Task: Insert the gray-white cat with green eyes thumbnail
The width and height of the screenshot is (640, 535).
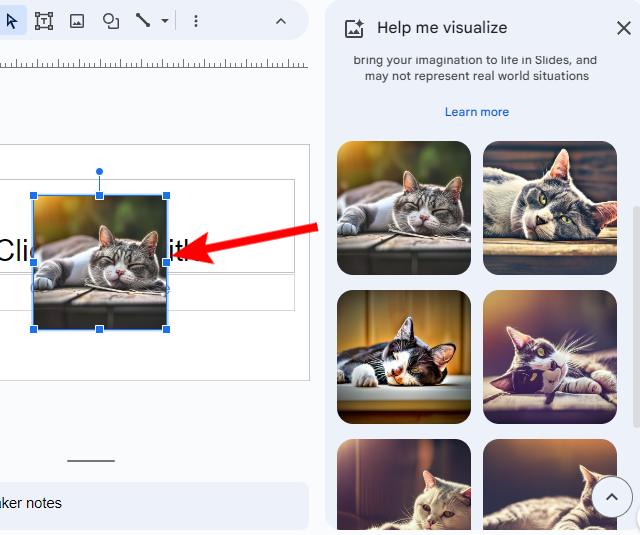Action: [550, 208]
